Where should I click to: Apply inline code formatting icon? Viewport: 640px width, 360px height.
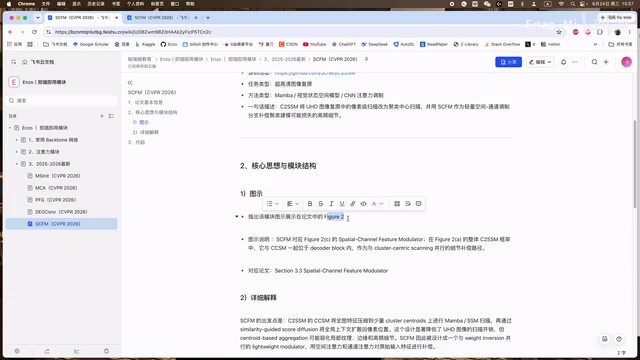(x=363, y=203)
